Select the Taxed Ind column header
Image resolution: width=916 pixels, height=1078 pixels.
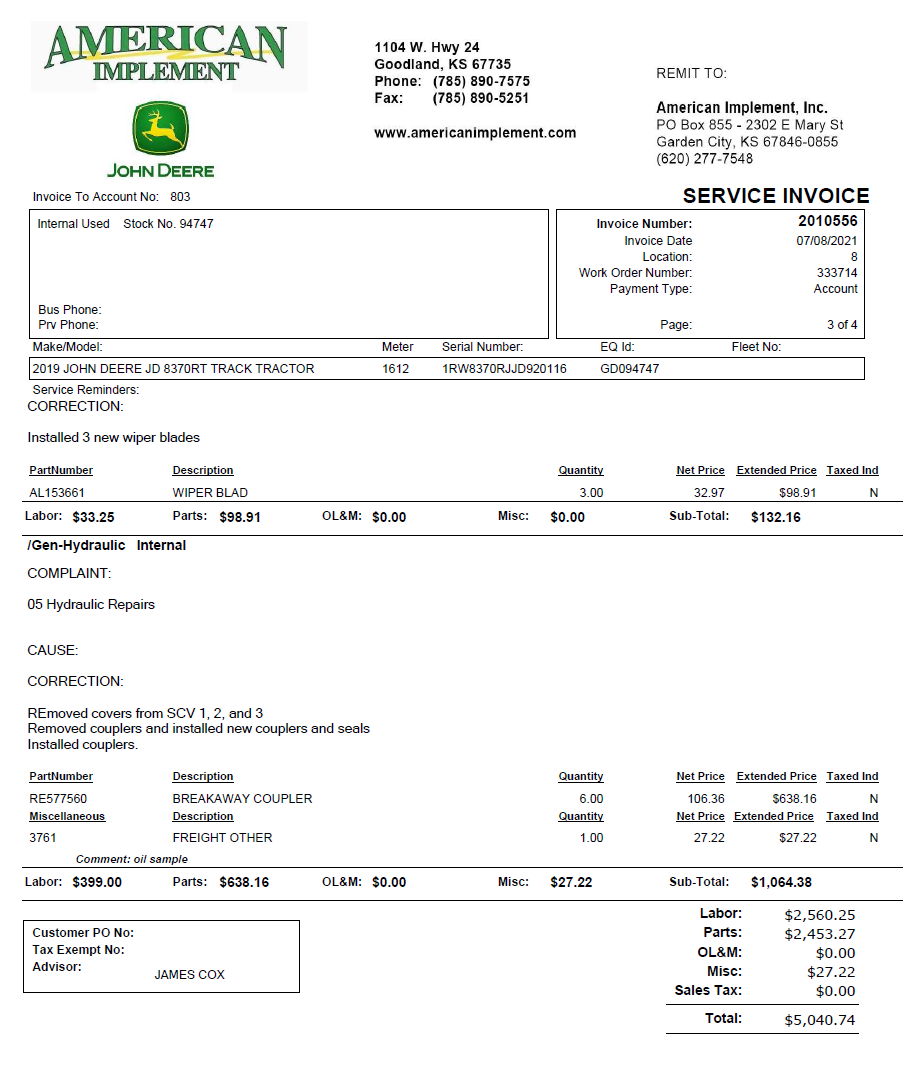coord(851,470)
